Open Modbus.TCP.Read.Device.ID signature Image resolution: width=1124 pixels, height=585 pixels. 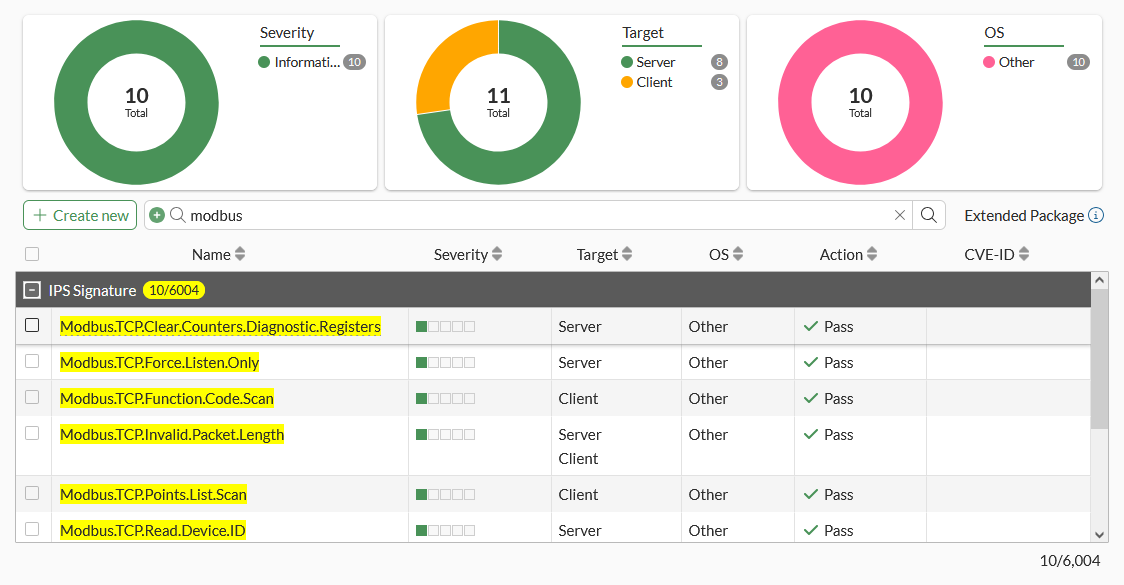[x=152, y=530]
